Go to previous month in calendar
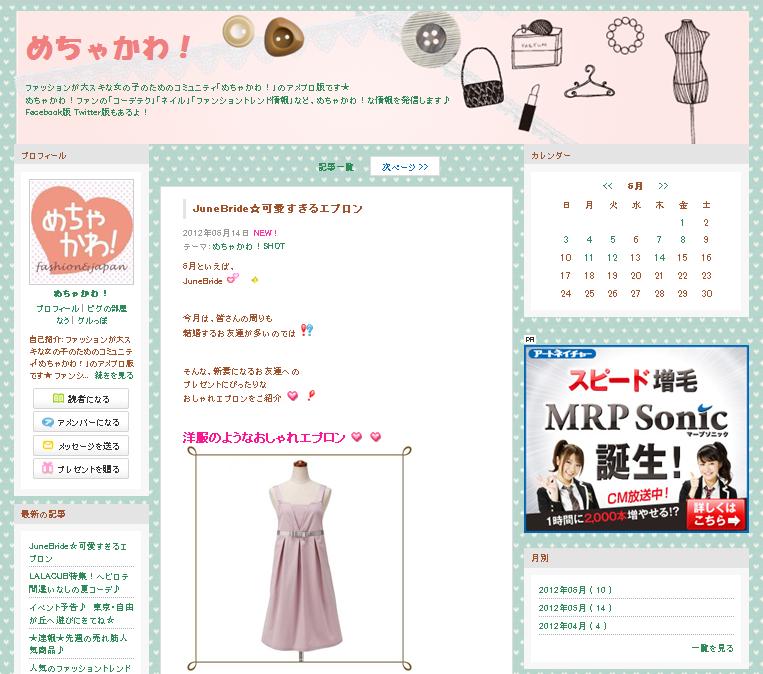The height and width of the screenshot is (674, 763). tap(607, 186)
